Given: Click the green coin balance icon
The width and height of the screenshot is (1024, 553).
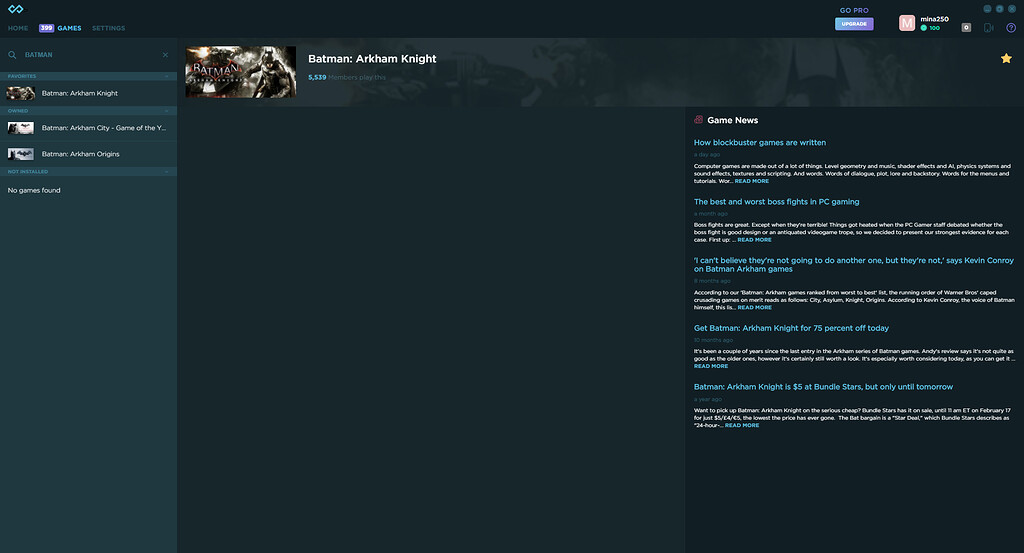Looking at the screenshot, I should (924, 28).
